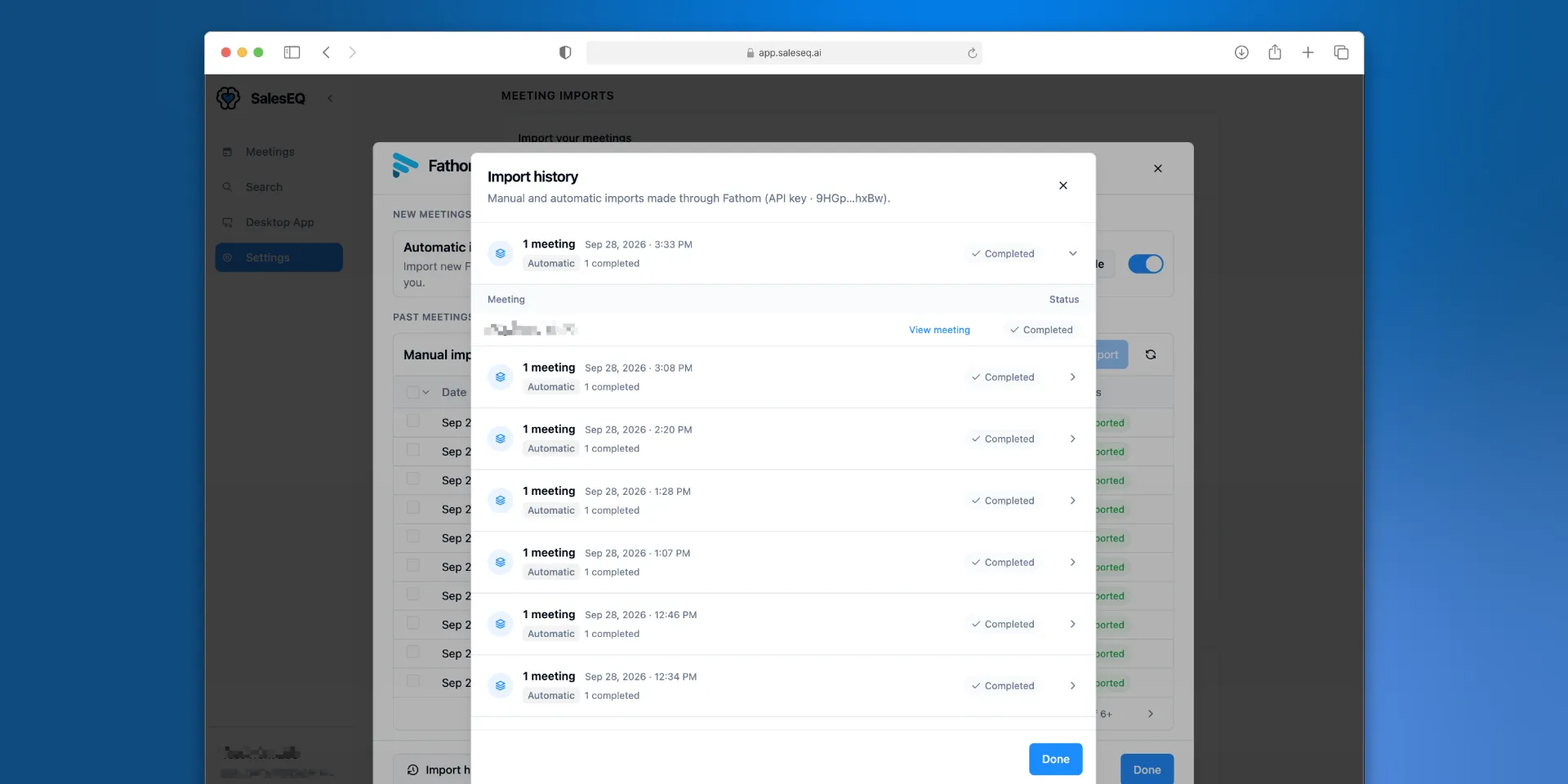Open Desktop App in the sidebar
Image resolution: width=1568 pixels, height=784 pixels.
pos(278,222)
